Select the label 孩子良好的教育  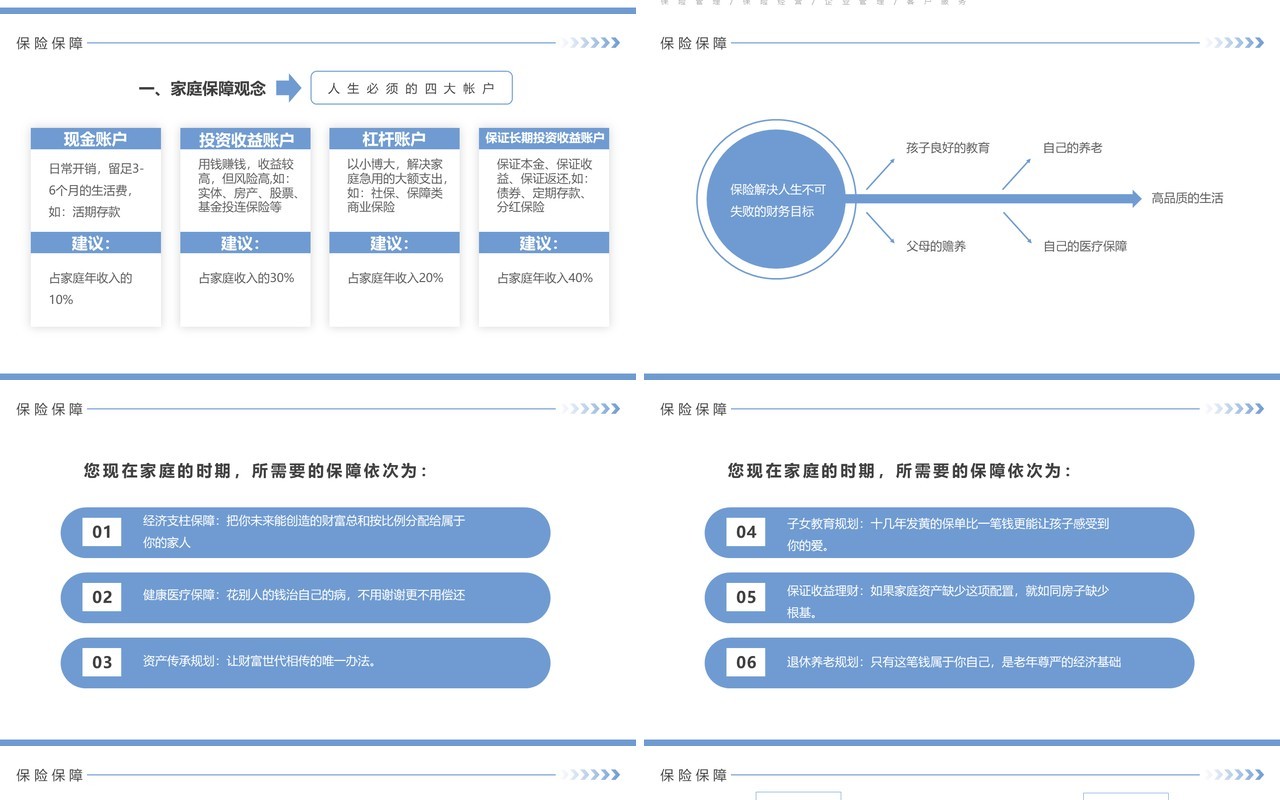pos(948,148)
